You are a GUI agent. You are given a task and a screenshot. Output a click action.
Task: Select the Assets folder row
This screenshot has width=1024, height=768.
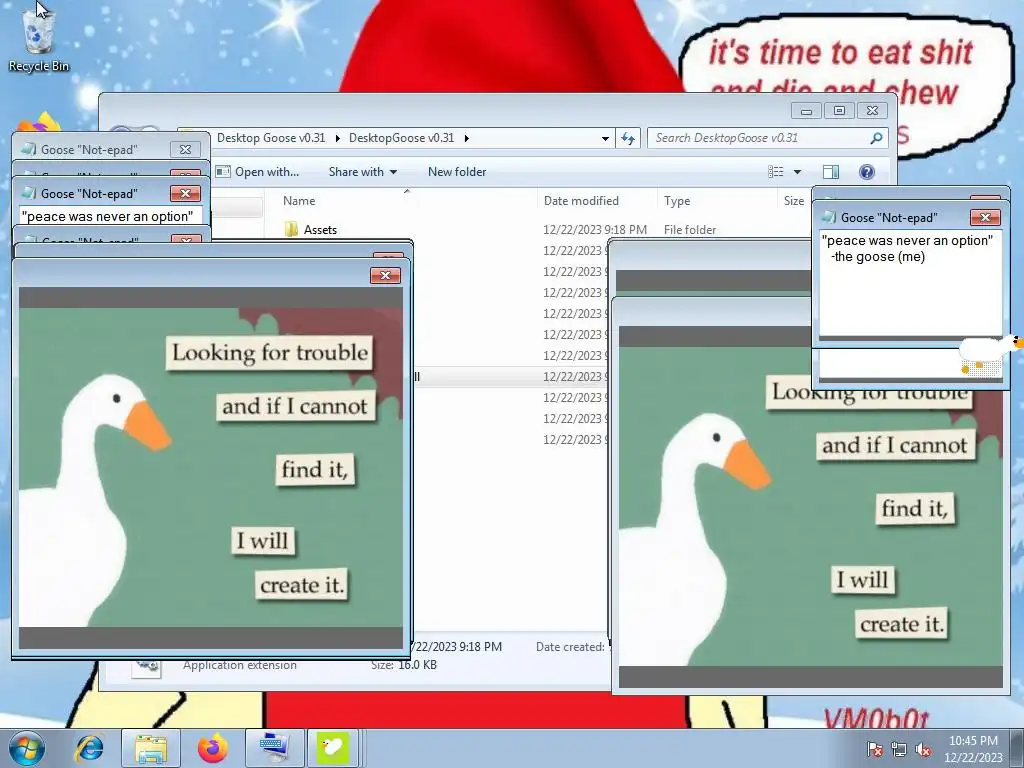pyautogui.click(x=542, y=229)
